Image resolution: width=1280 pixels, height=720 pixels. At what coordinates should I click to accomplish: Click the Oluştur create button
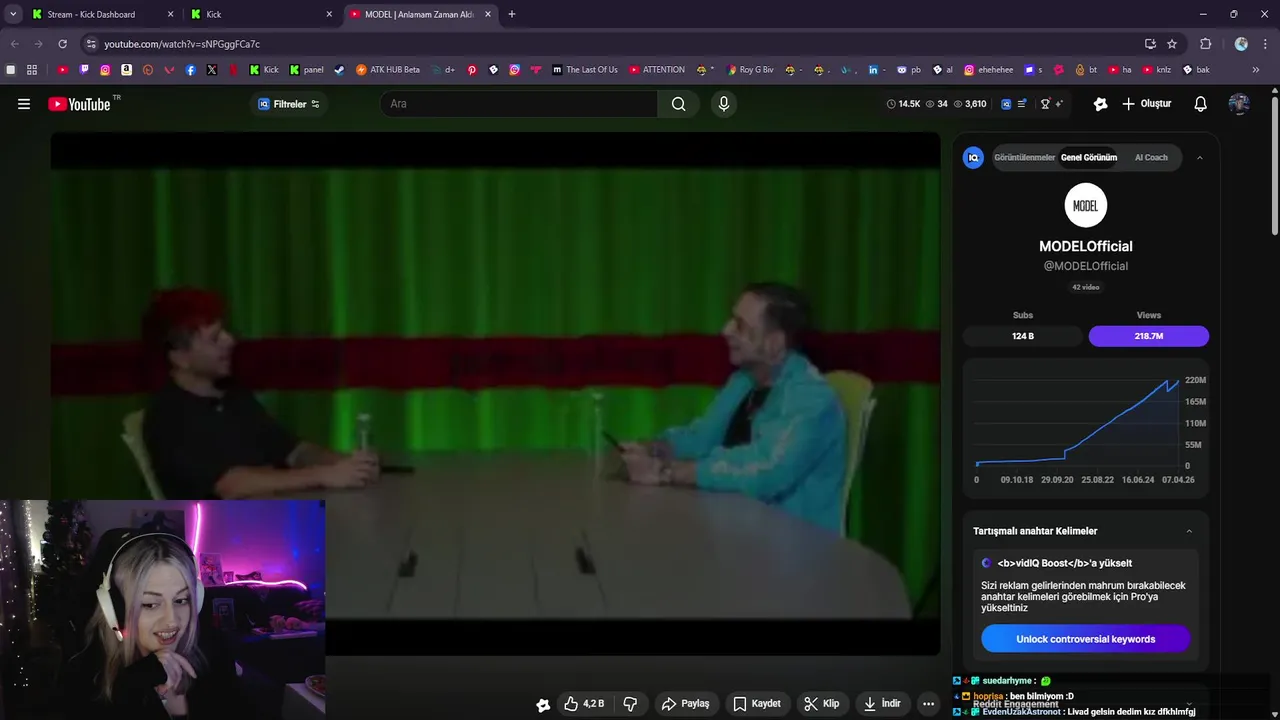[x=1147, y=104]
